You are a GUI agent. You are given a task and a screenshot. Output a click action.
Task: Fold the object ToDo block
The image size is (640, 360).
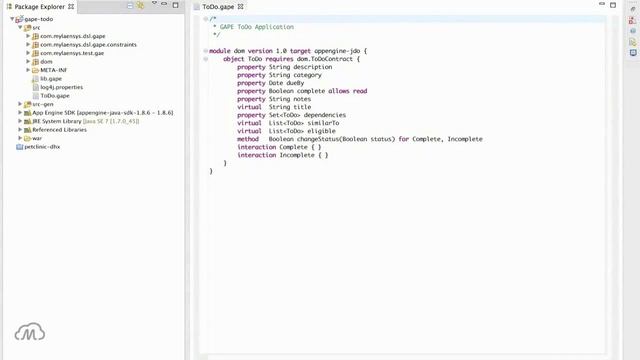[x=206, y=59]
